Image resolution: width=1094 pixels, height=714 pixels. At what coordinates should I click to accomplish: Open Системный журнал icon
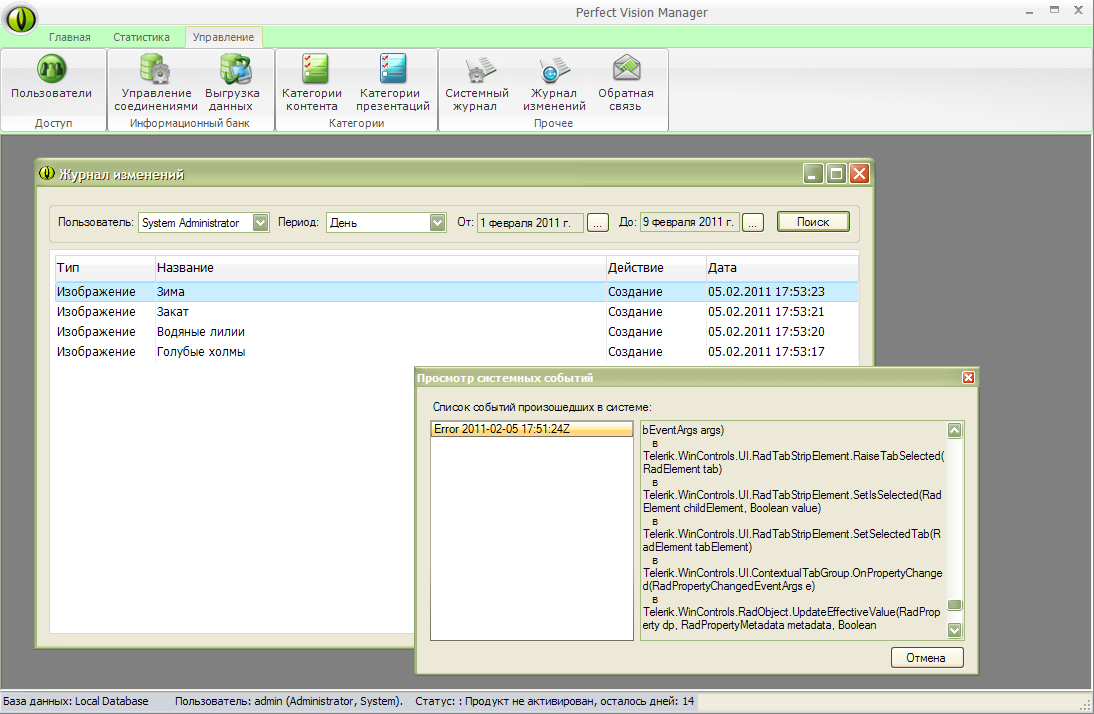pos(479,69)
